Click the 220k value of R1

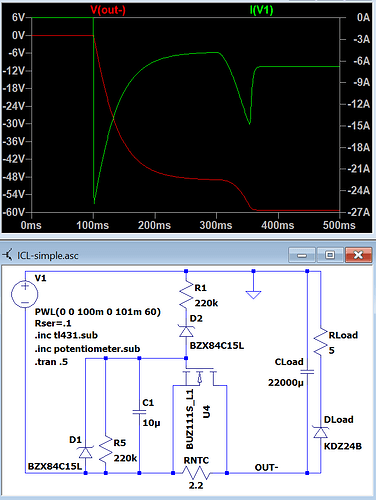(206, 303)
